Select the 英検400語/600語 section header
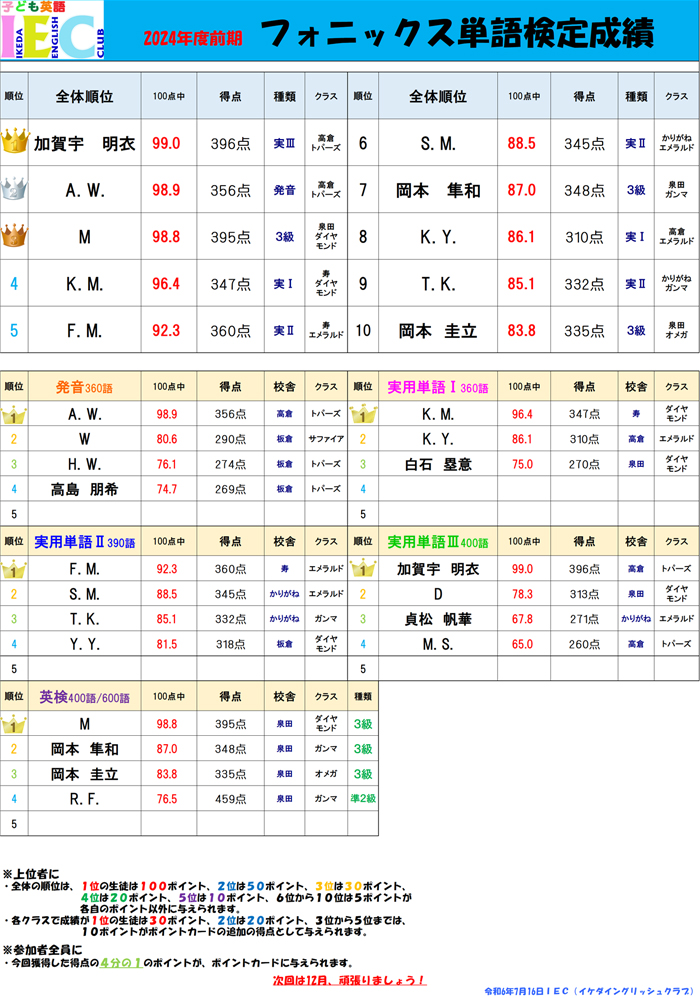 tap(84, 696)
